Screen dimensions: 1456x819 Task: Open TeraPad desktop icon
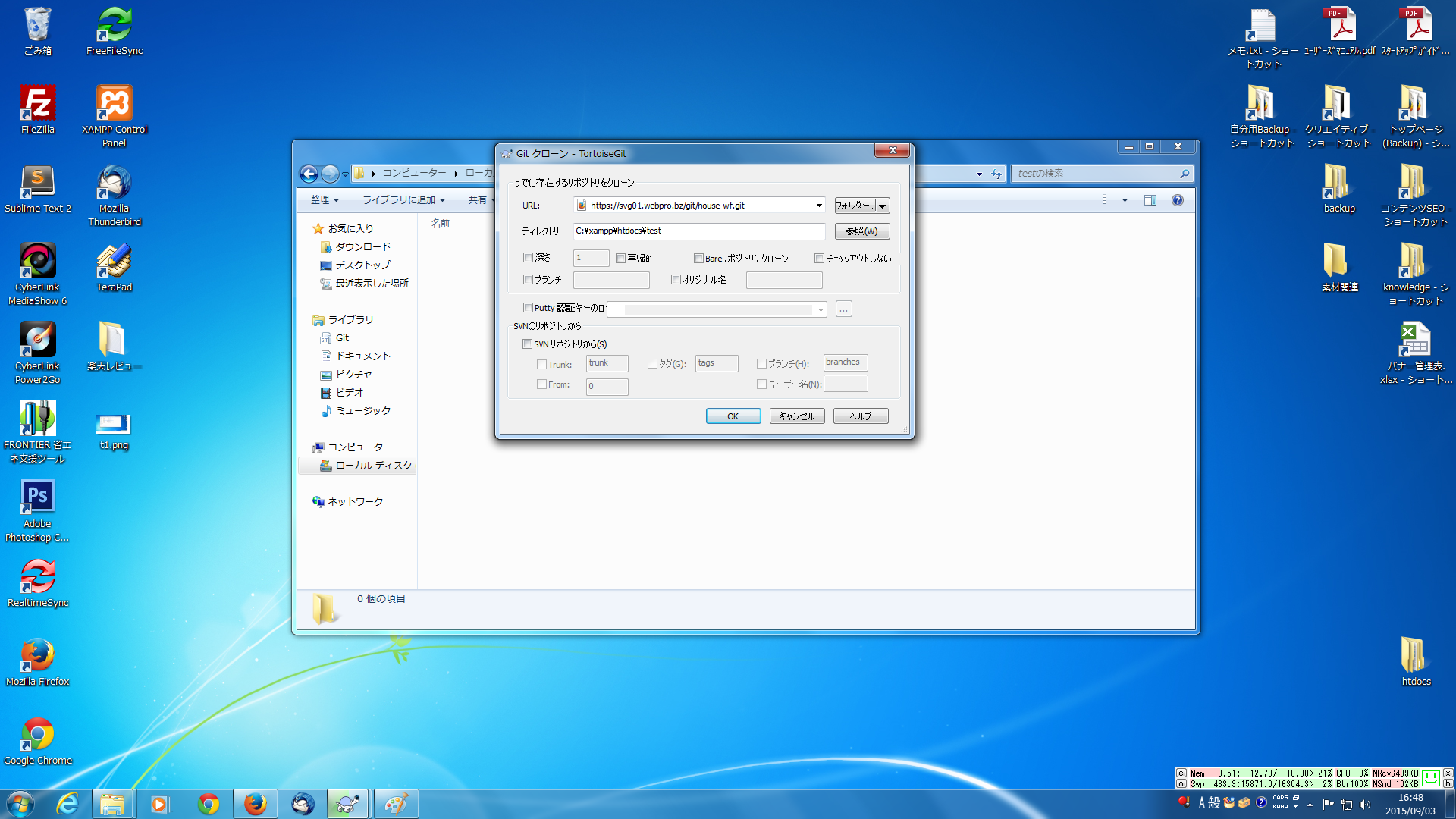114,262
